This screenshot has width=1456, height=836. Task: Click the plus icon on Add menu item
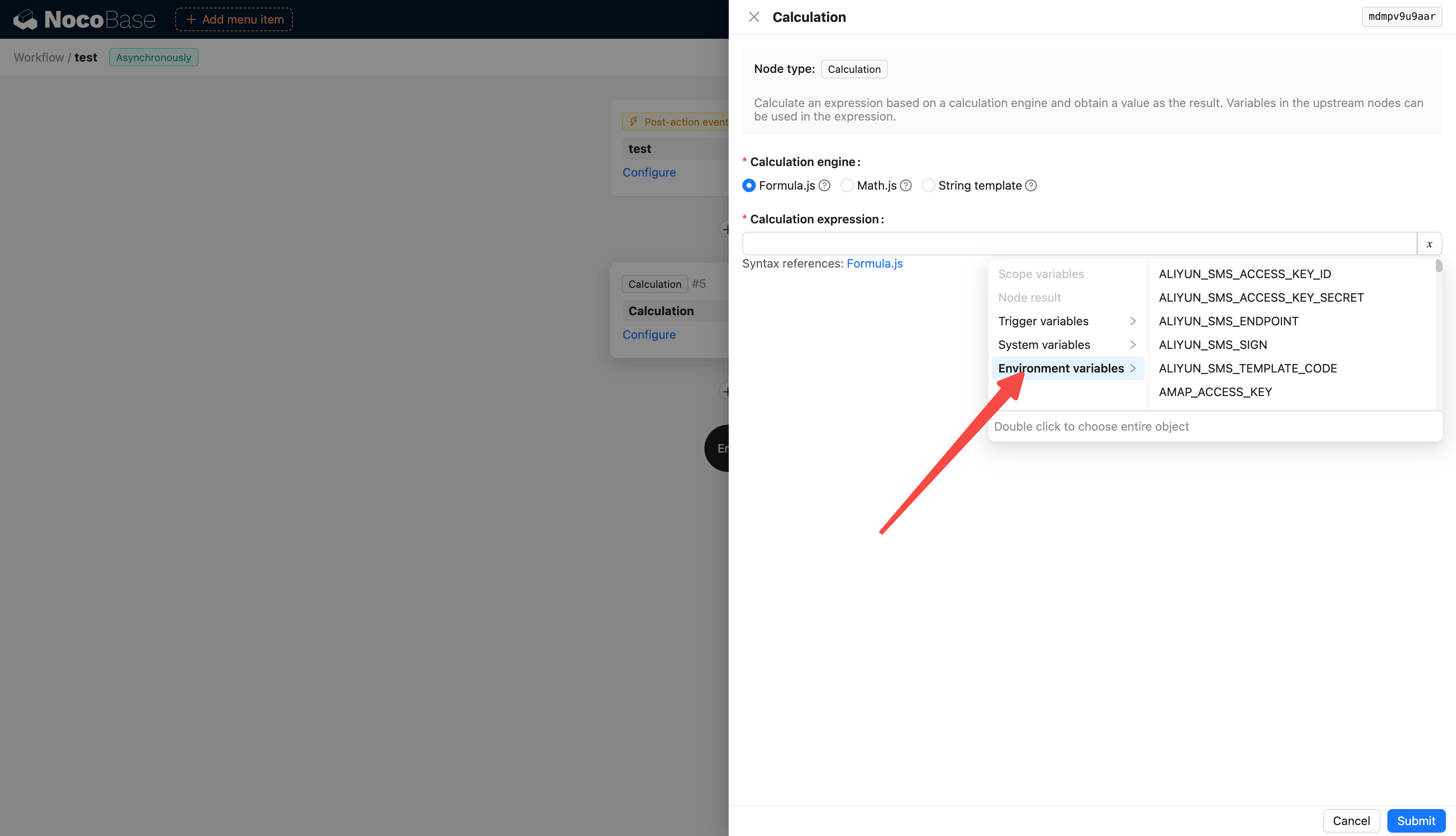point(191,19)
